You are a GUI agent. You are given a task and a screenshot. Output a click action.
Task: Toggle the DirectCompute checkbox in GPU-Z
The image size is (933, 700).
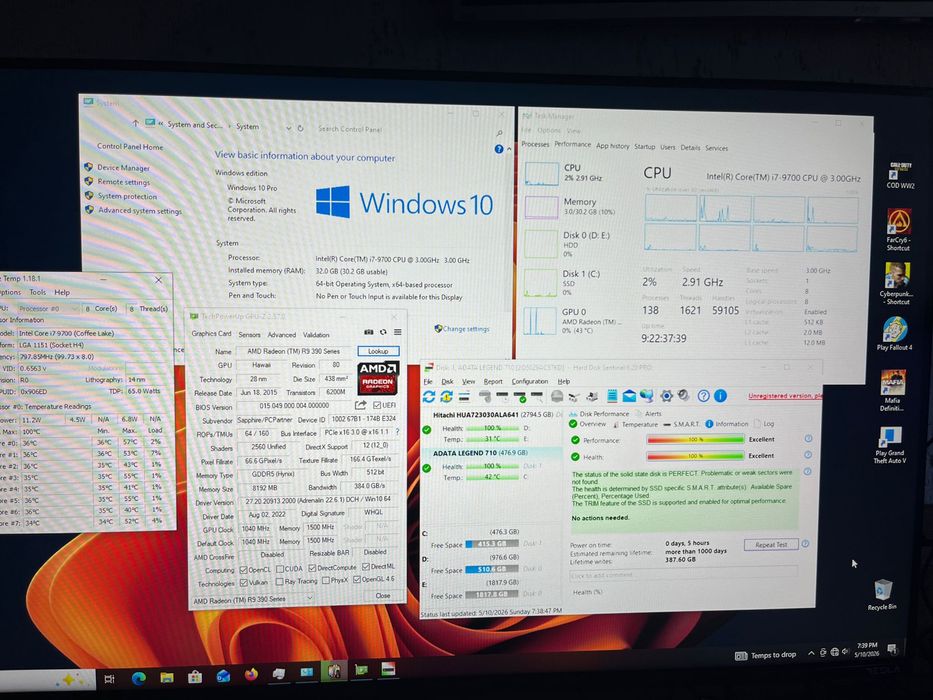(312, 568)
